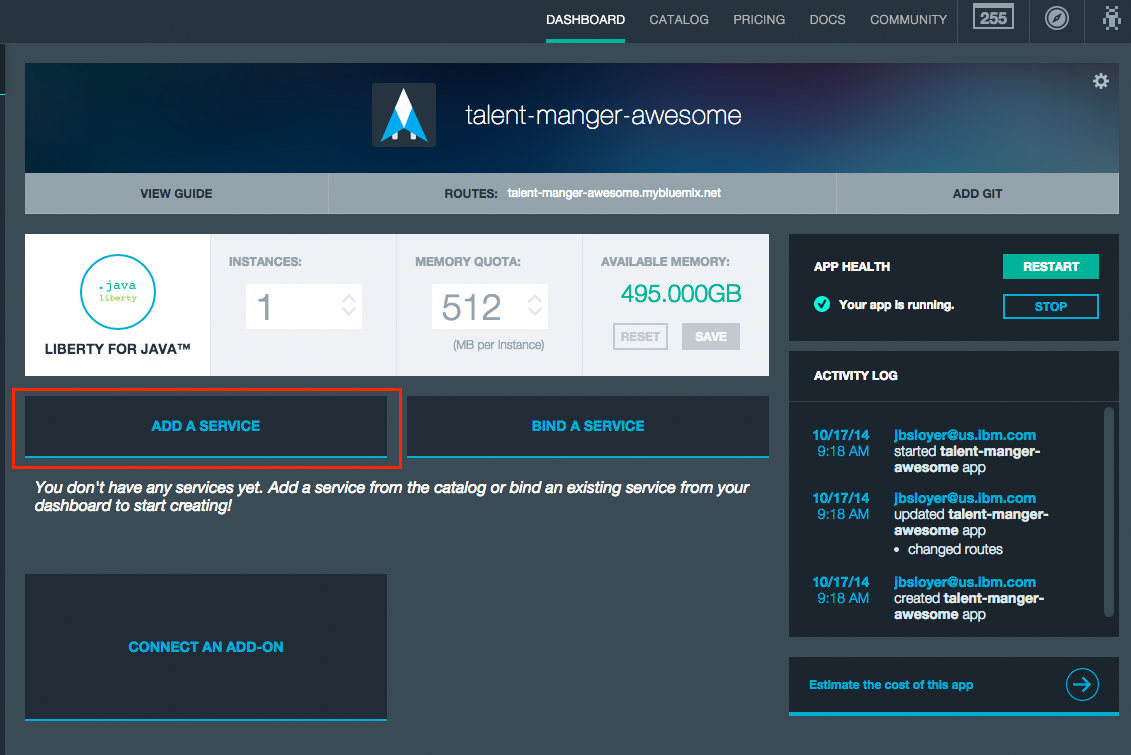
Task: Click jbsloyer@us.ibm.com in the started app entry
Action: coord(964,435)
